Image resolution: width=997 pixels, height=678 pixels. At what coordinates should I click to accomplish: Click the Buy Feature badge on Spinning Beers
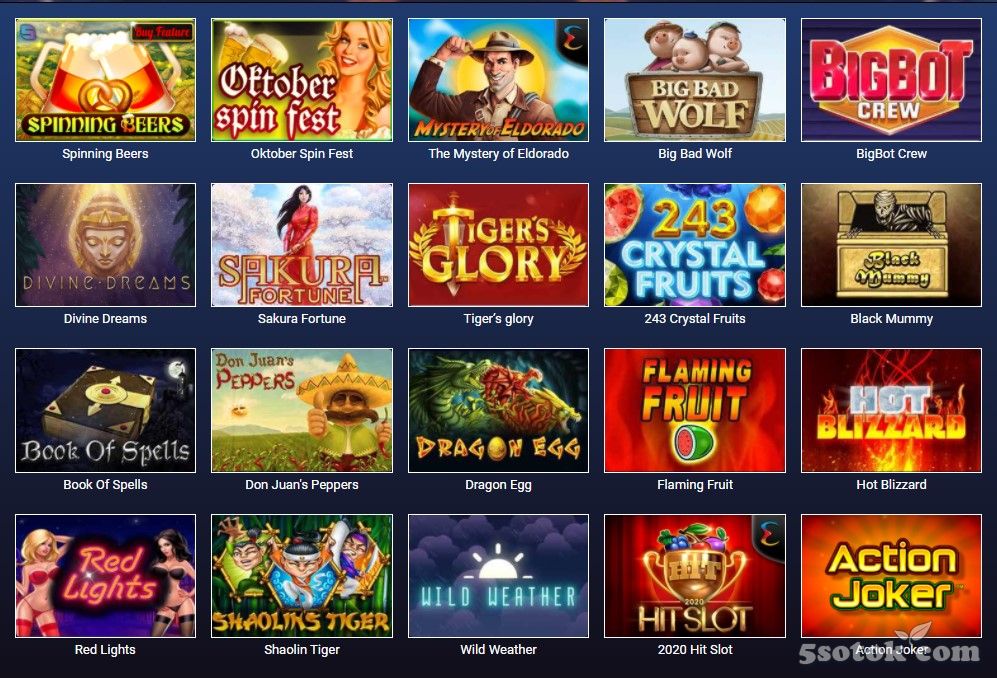162,32
